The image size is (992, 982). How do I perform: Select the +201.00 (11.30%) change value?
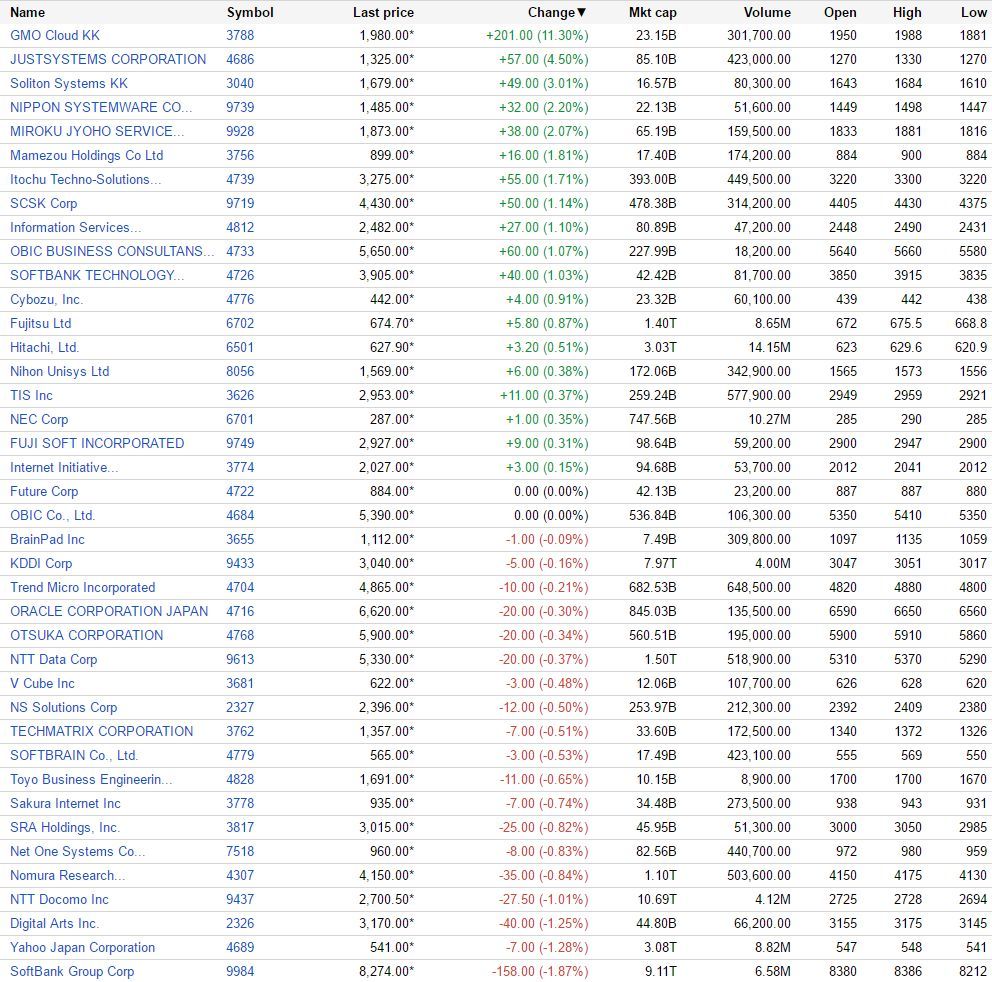pos(537,35)
